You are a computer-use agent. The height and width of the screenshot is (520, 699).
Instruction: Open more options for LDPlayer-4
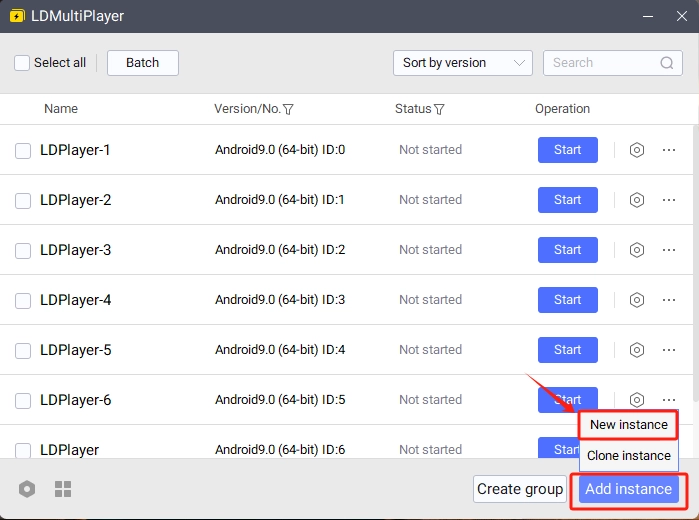pos(669,300)
